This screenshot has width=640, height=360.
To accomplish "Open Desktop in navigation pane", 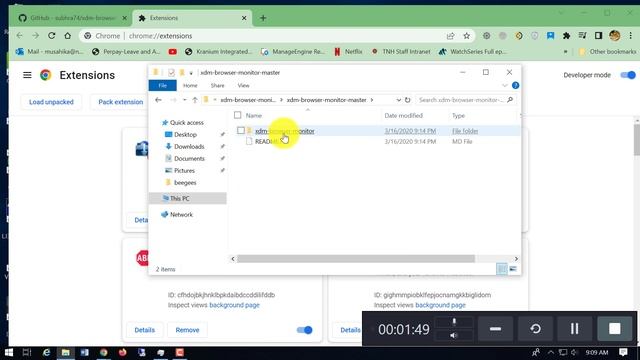I will pos(185,134).
